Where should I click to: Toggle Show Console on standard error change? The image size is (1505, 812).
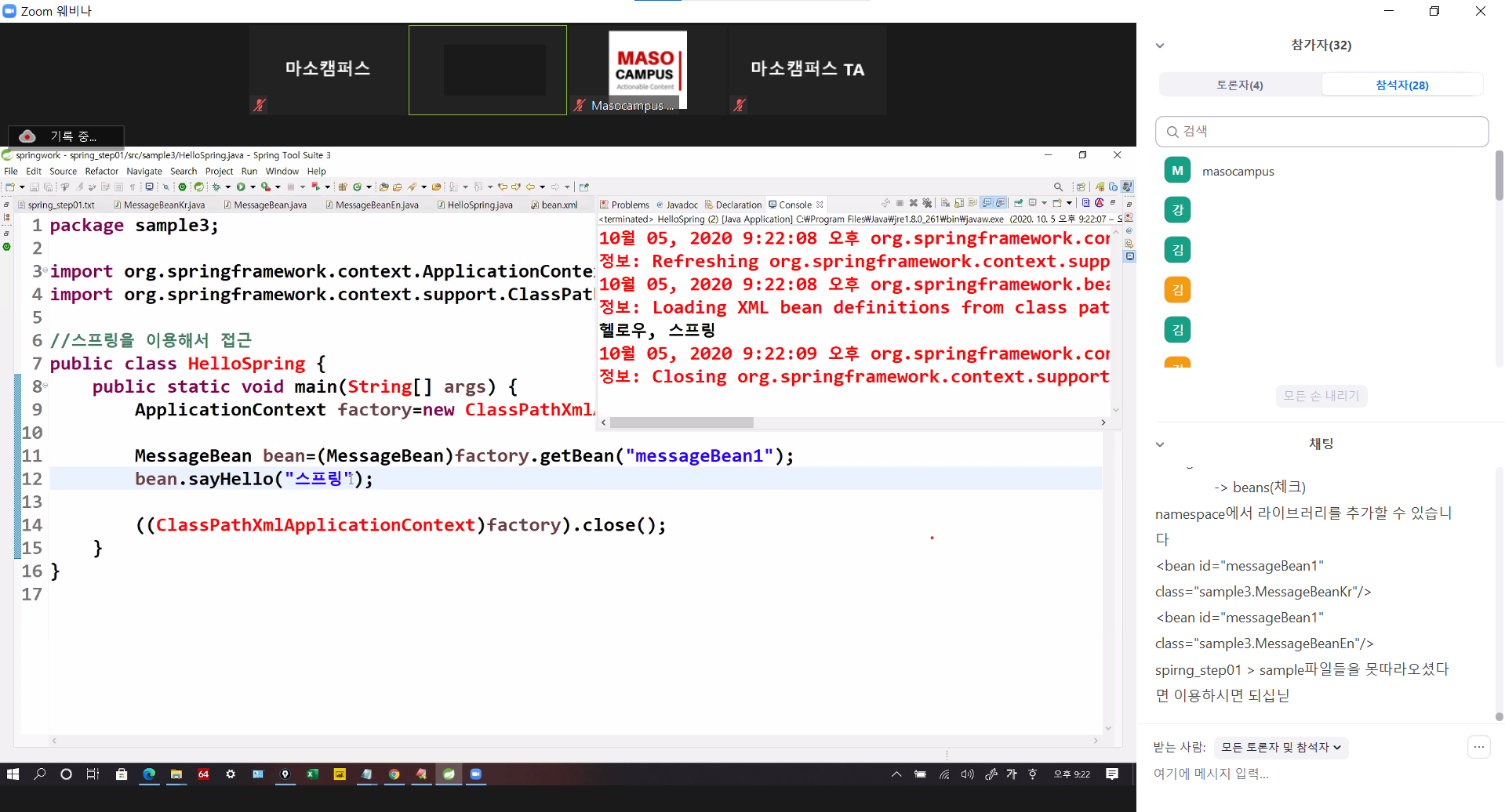[1001, 203]
